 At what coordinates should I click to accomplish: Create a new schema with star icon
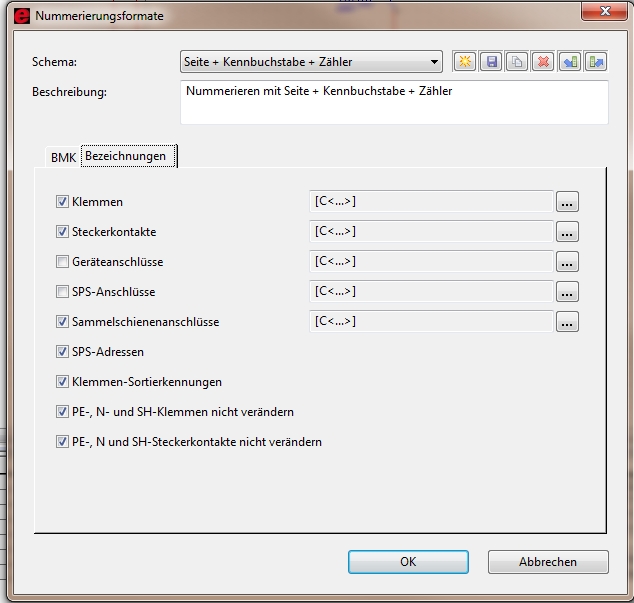click(465, 62)
